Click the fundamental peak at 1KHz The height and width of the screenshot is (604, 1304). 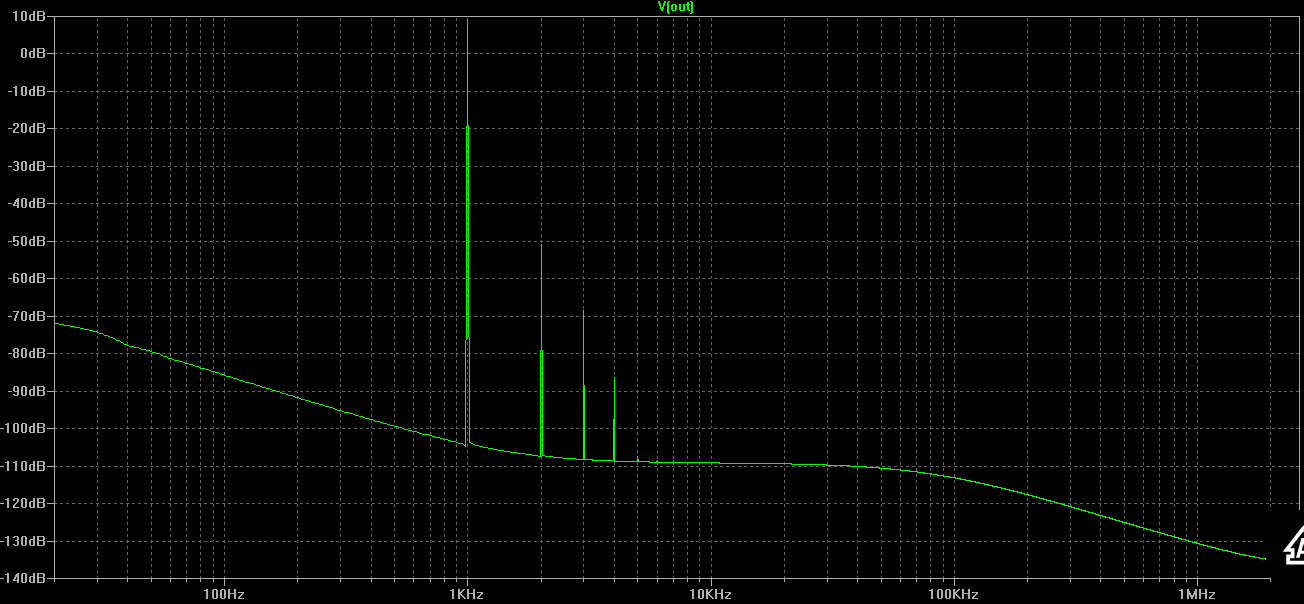pyautogui.click(x=467, y=230)
